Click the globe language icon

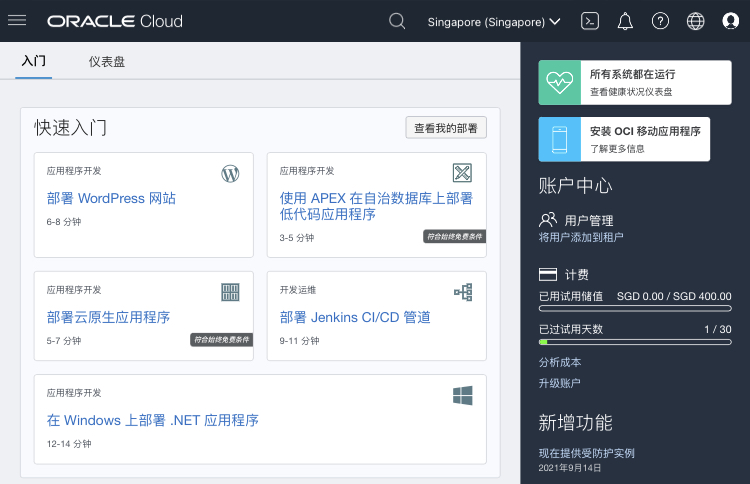click(695, 21)
